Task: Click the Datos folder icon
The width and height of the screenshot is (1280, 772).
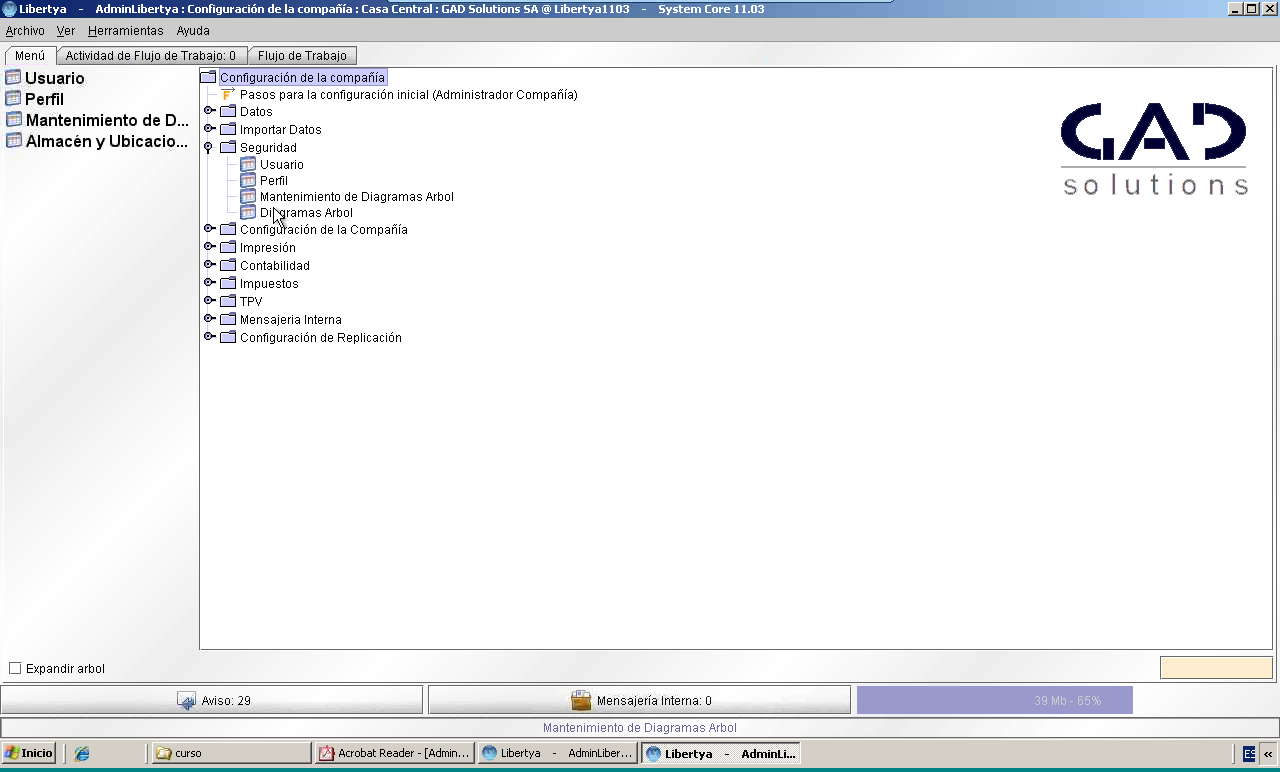Action: (x=228, y=112)
